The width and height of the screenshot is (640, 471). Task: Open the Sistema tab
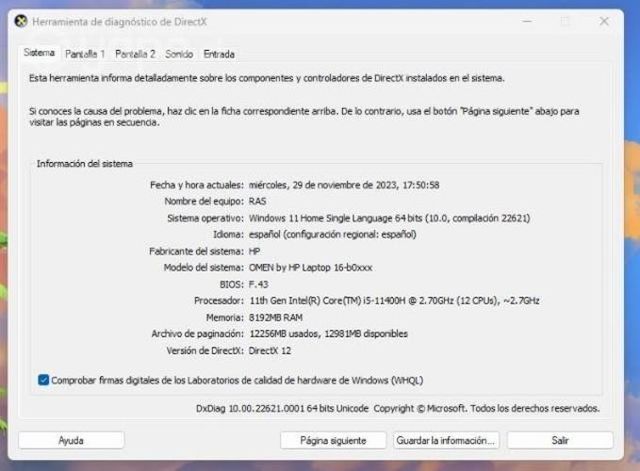tap(39, 53)
